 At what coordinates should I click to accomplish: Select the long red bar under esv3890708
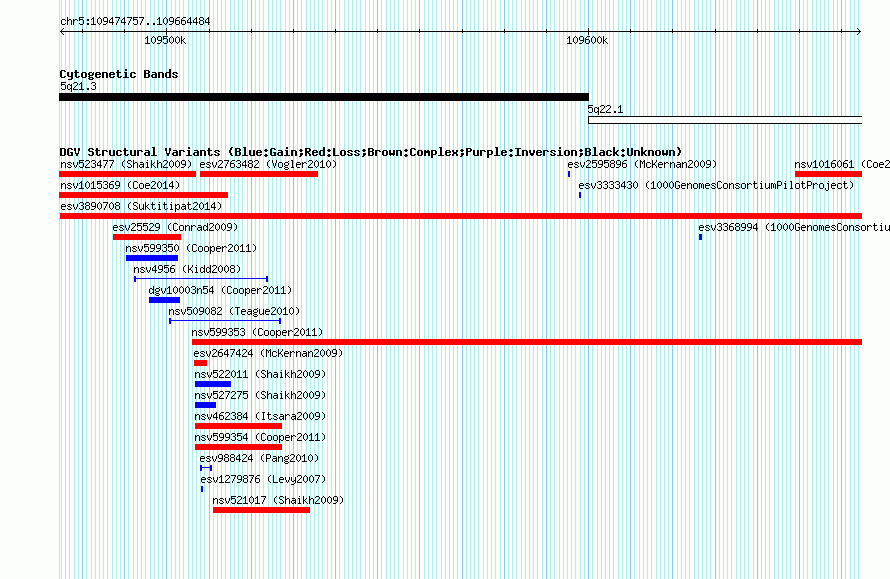(x=460, y=216)
